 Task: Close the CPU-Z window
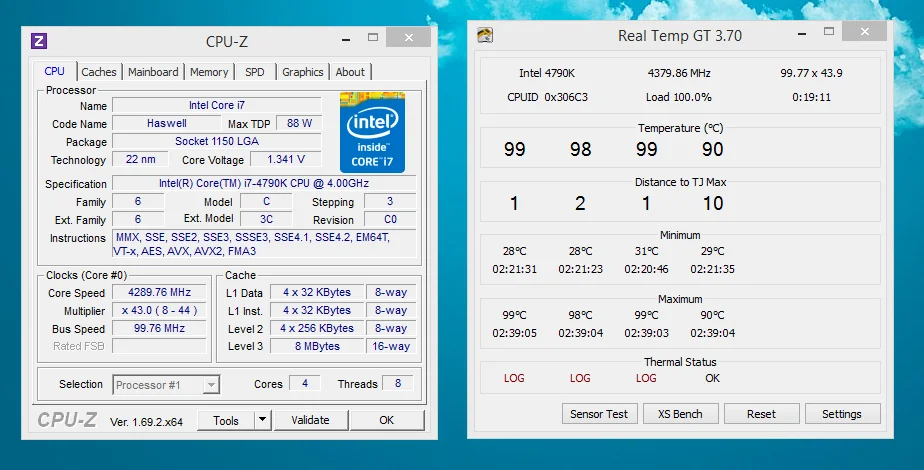click(408, 38)
